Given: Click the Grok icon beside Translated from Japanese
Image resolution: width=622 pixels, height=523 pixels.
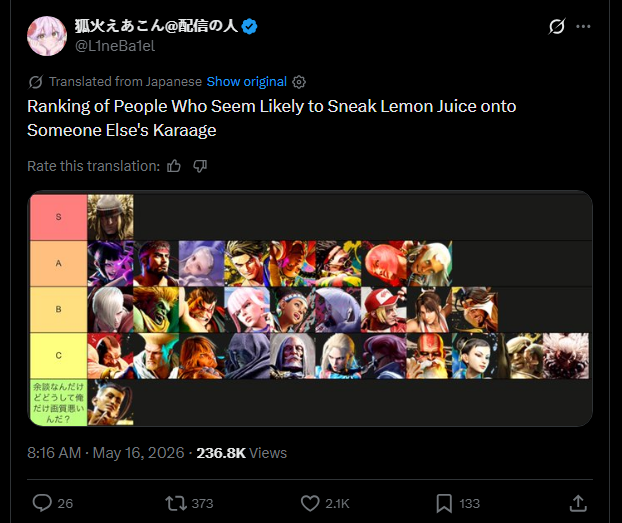Looking at the screenshot, I should 35,82.
